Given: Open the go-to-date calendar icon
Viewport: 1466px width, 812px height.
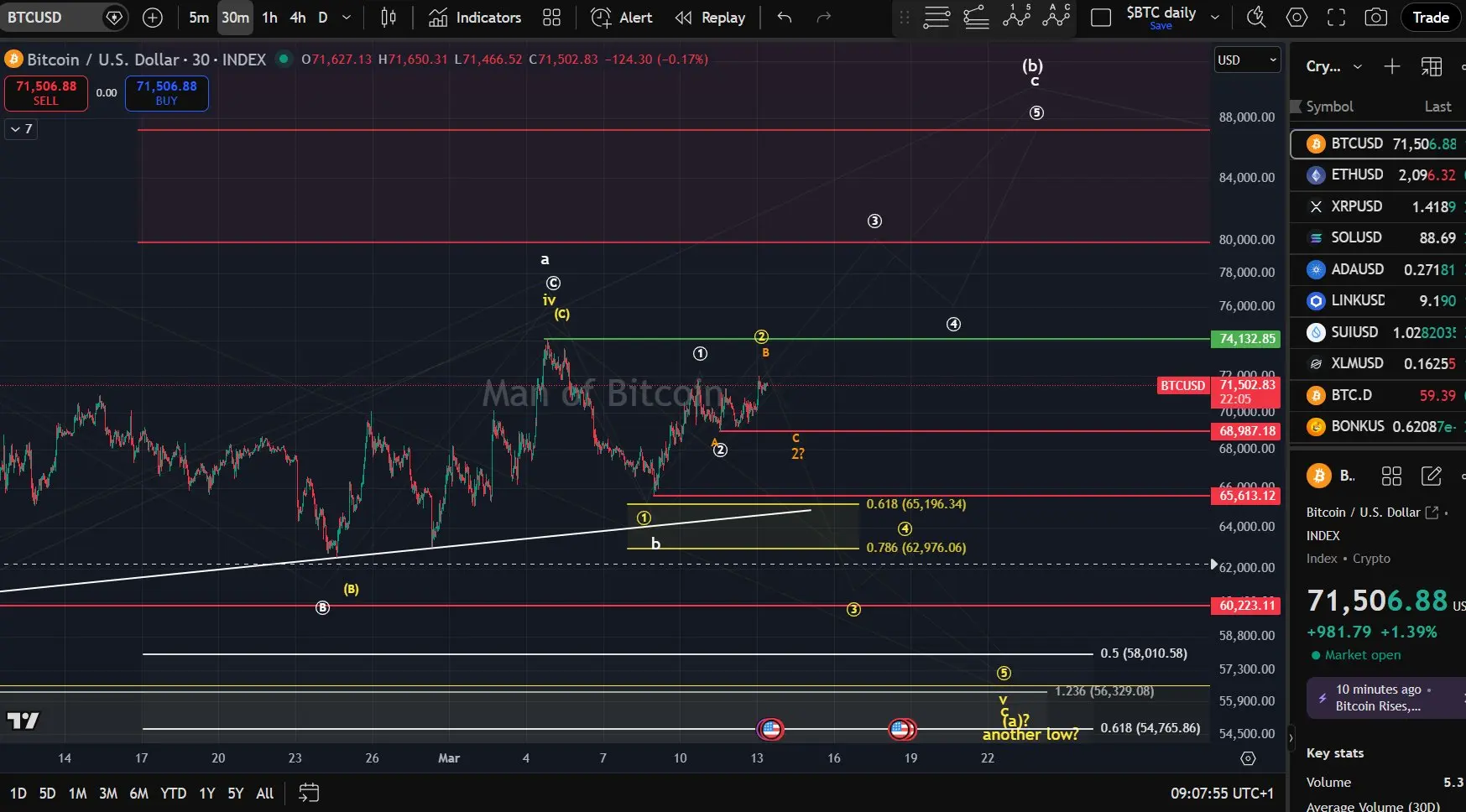Looking at the screenshot, I should [309, 793].
